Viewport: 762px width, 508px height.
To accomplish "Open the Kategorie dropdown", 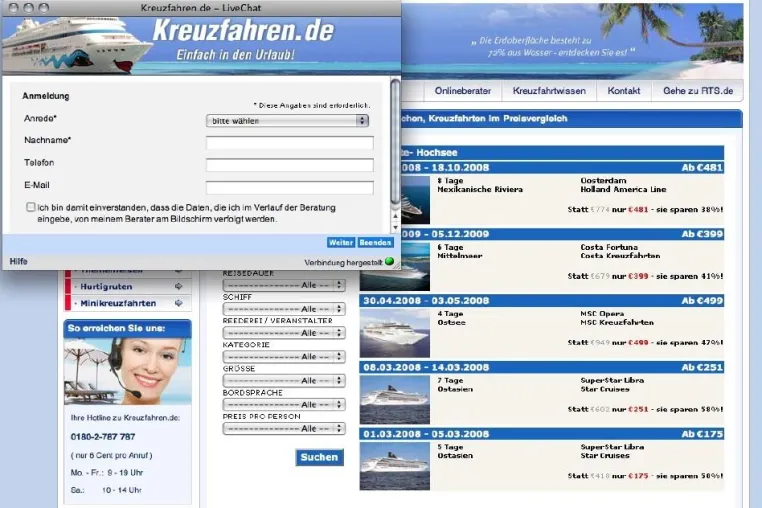I will tap(284, 356).
